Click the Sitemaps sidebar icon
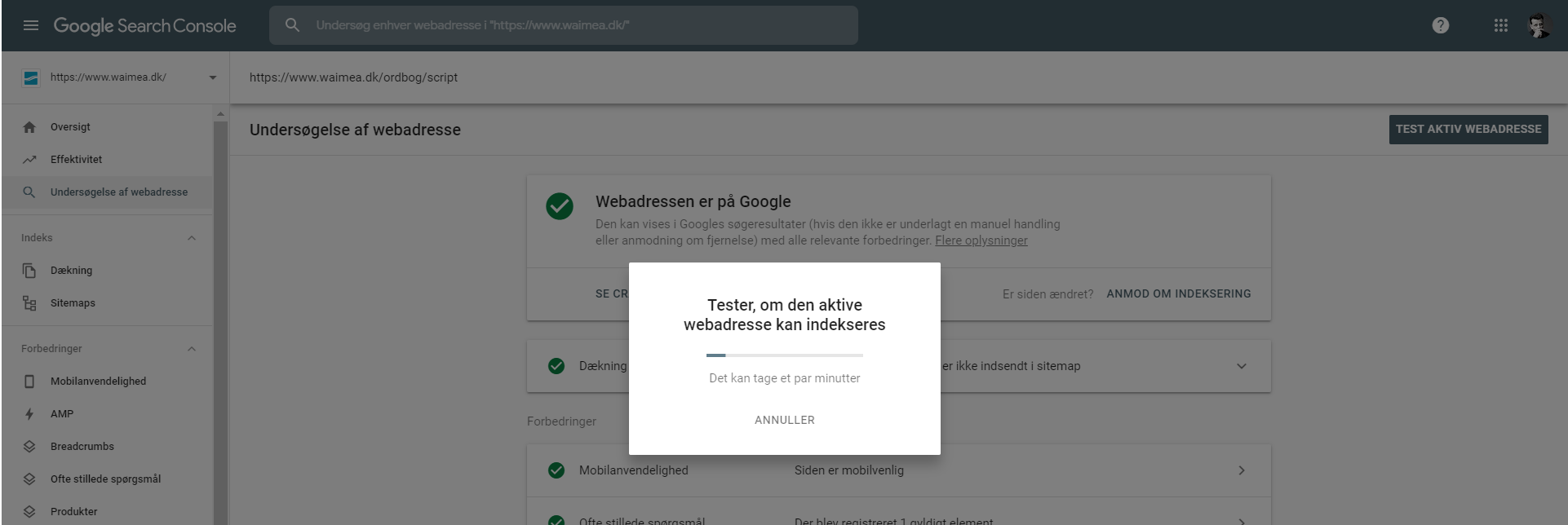Screen dimensions: 1568x525 pos(29,303)
